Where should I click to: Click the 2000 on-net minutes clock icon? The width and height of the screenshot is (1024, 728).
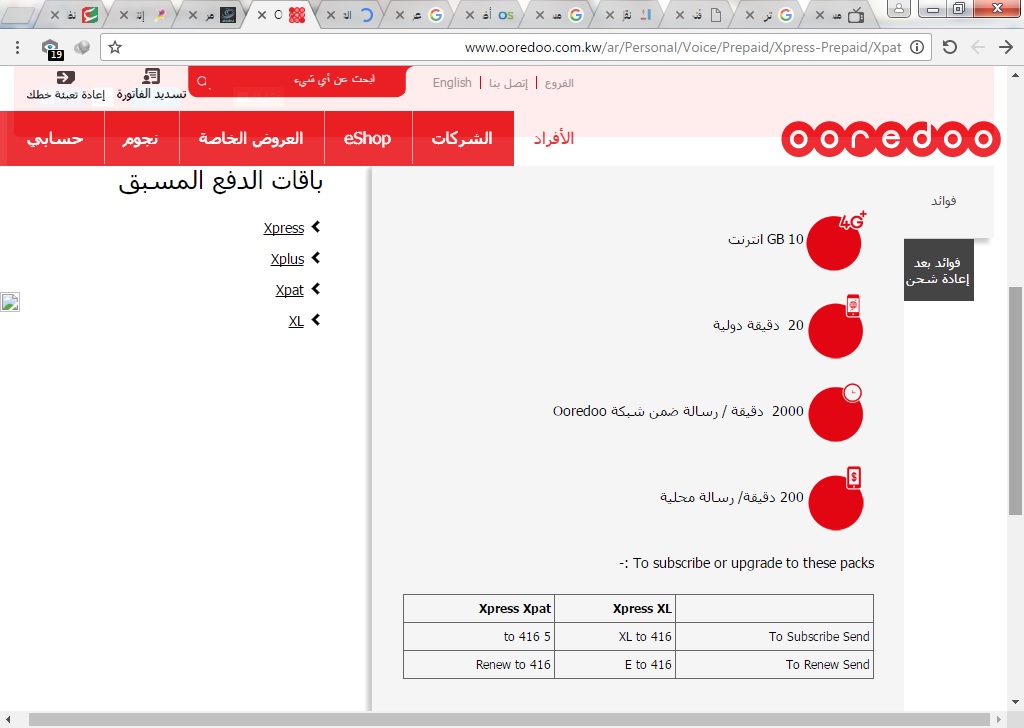tap(835, 412)
